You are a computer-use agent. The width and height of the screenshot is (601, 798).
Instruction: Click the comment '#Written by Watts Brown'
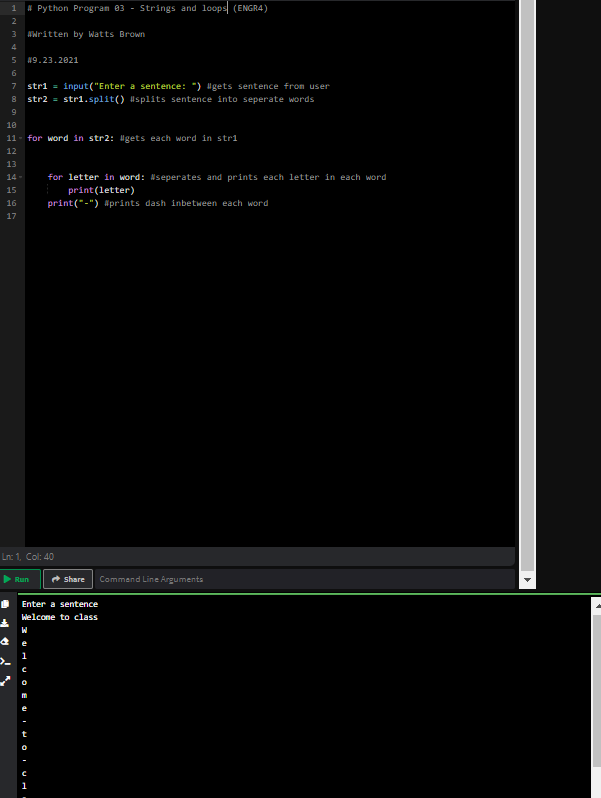86,34
